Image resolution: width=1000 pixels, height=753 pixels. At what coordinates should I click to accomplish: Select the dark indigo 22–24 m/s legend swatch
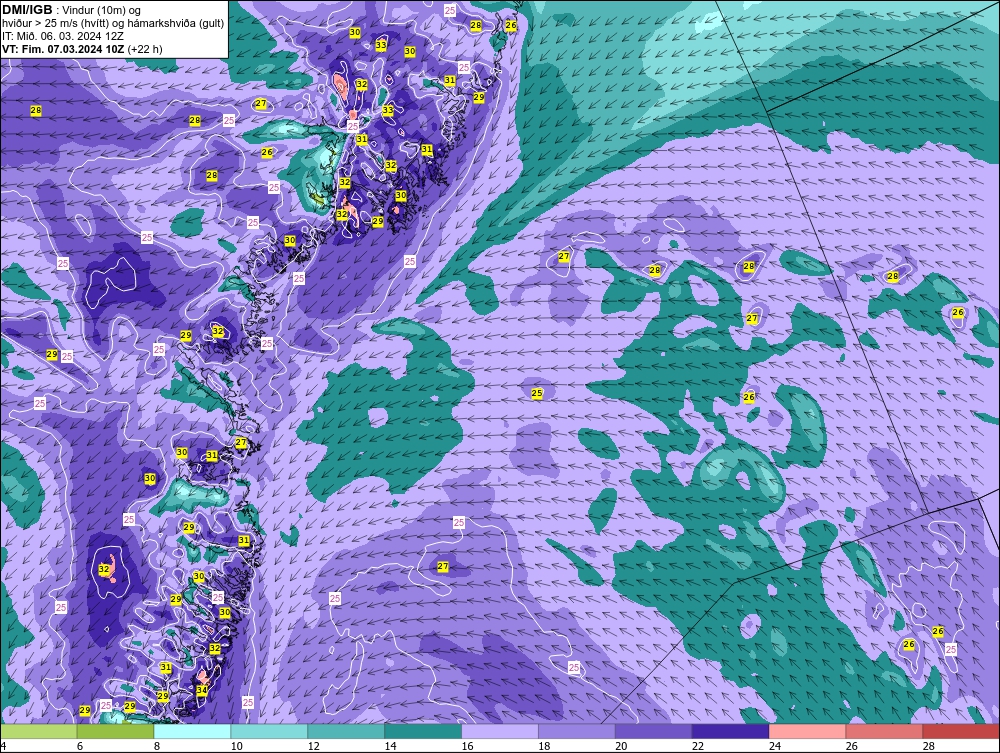point(730,731)
